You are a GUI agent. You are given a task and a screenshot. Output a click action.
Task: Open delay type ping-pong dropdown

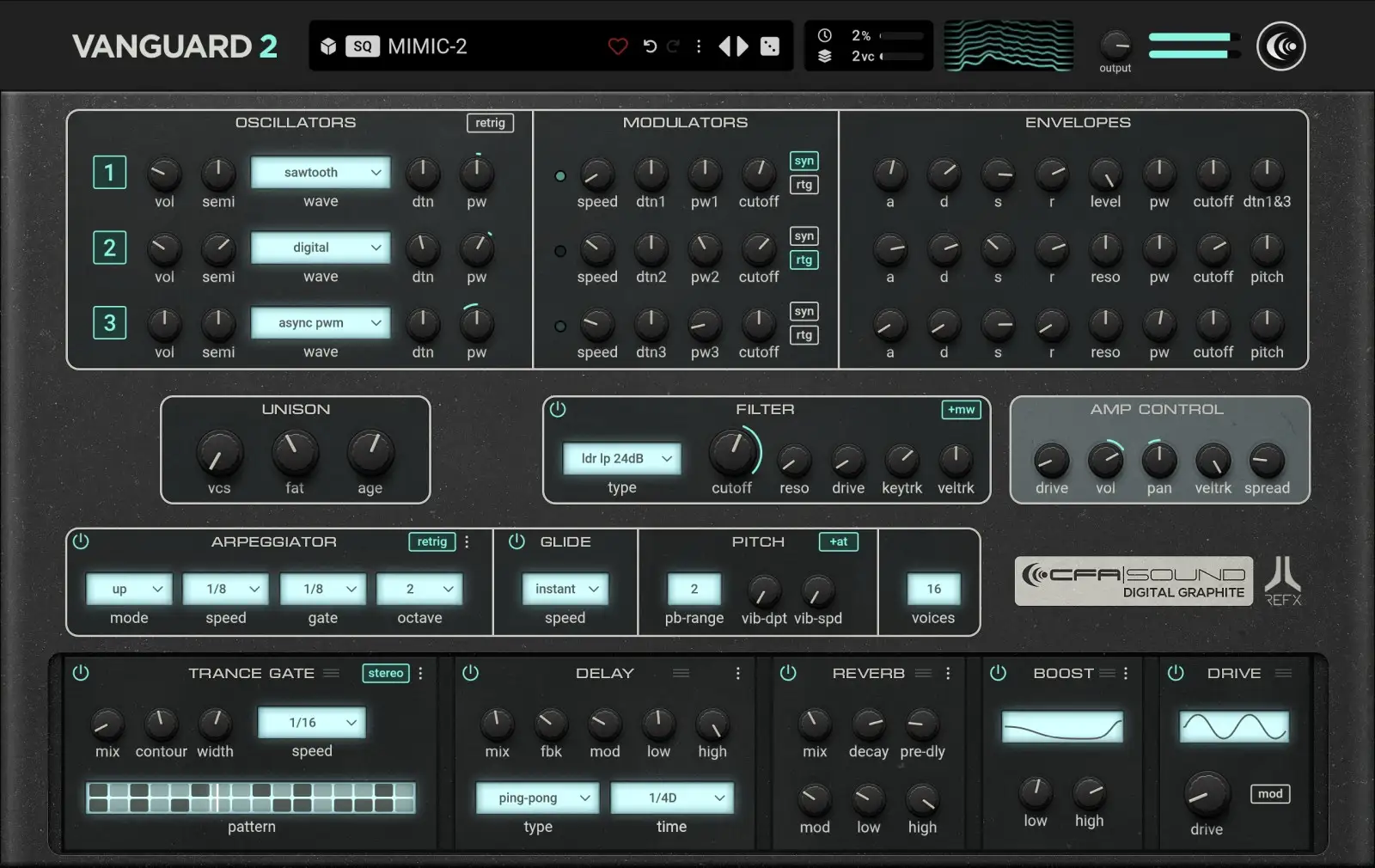(x=538, y=798)
